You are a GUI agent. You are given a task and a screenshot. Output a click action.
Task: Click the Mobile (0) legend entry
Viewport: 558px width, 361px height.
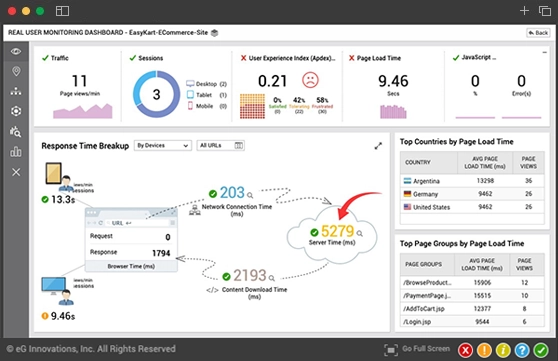coord(206,106)
